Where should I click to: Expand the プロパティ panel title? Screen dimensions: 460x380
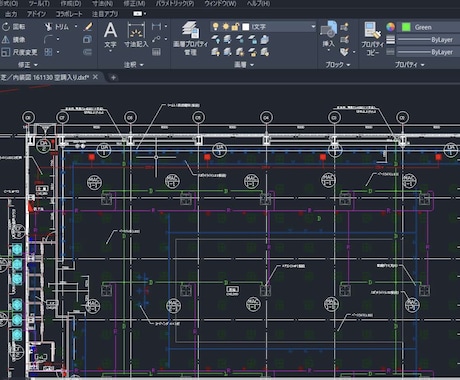point(409,65)
